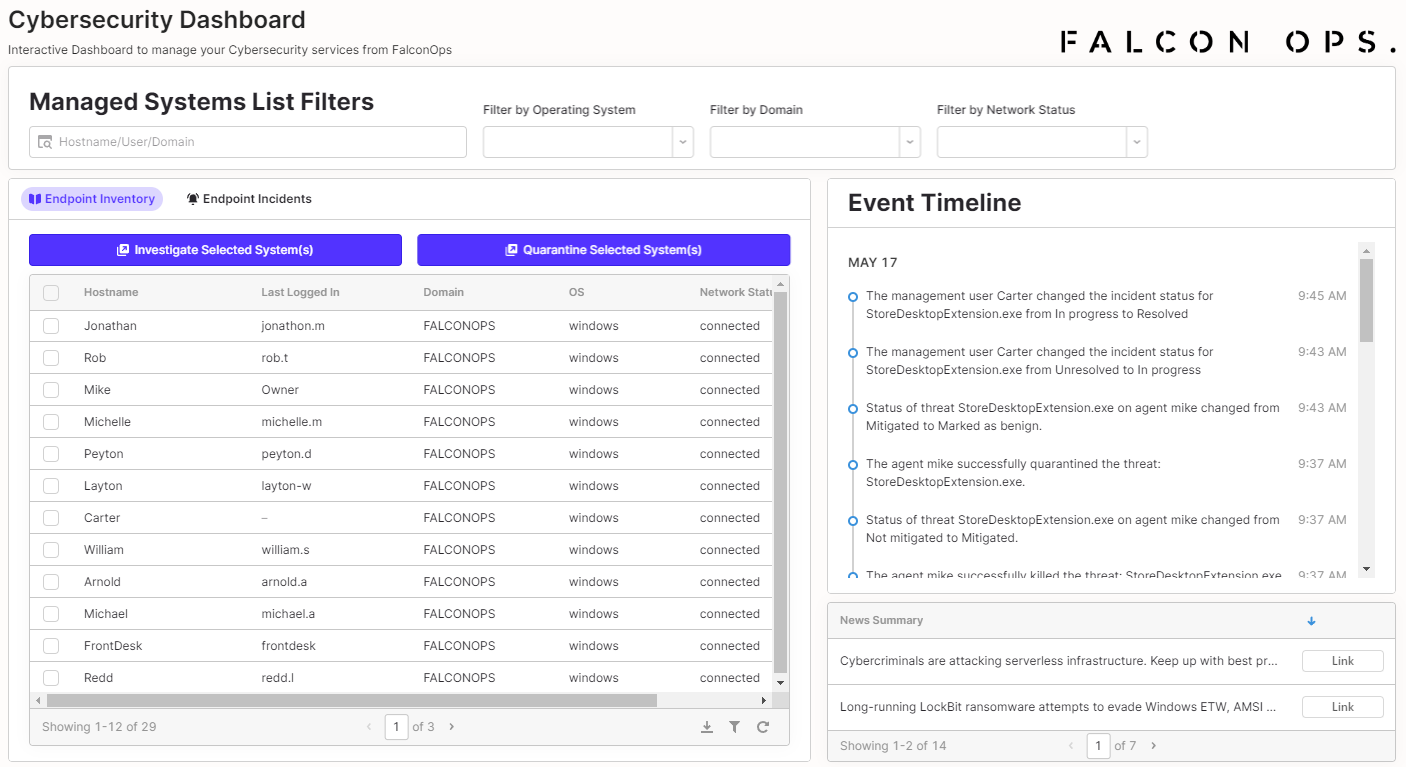Switch to the Endpoint Incidents tab
The width and height of the screenshot is (1406, 767).
point(249,199)
